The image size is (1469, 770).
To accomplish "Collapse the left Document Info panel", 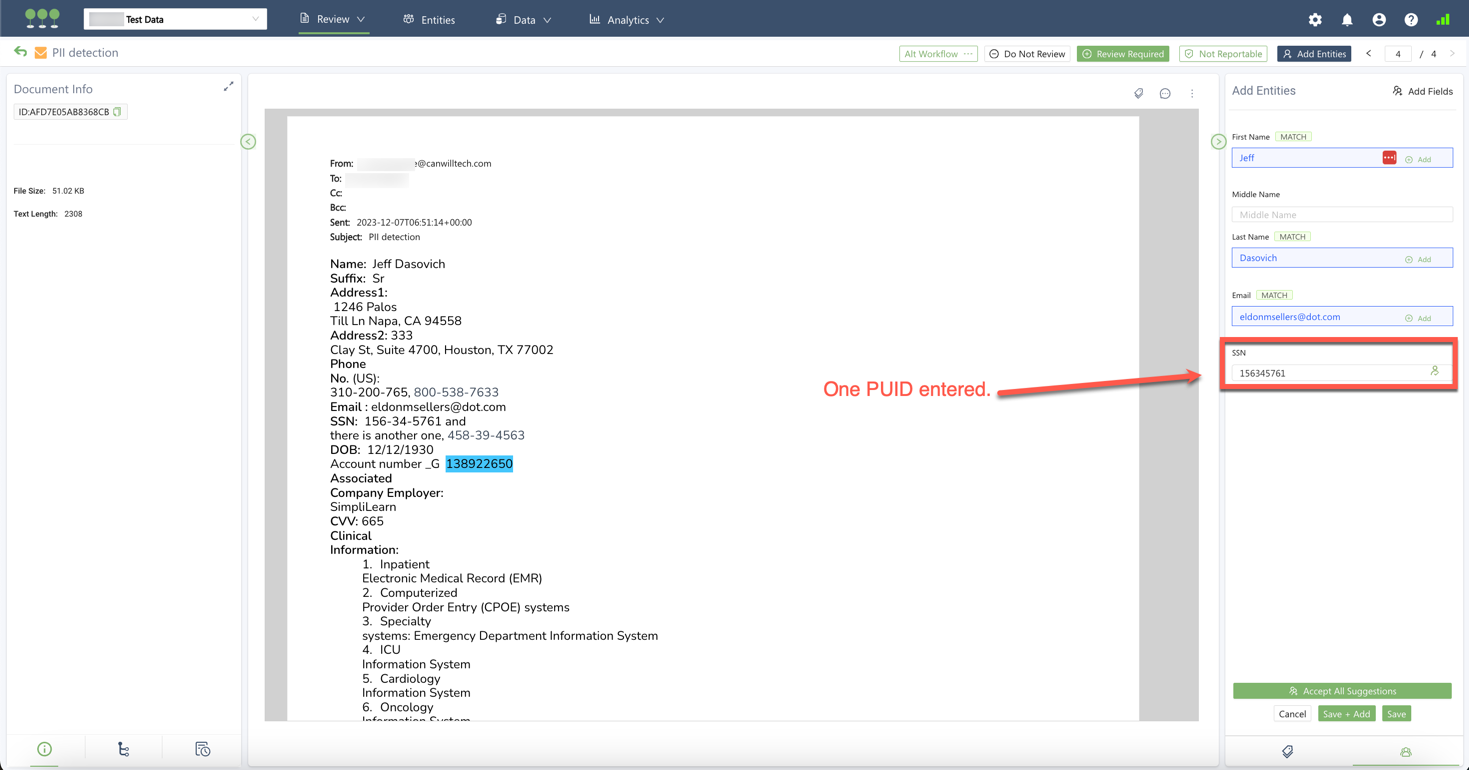I will coord(248,142).
